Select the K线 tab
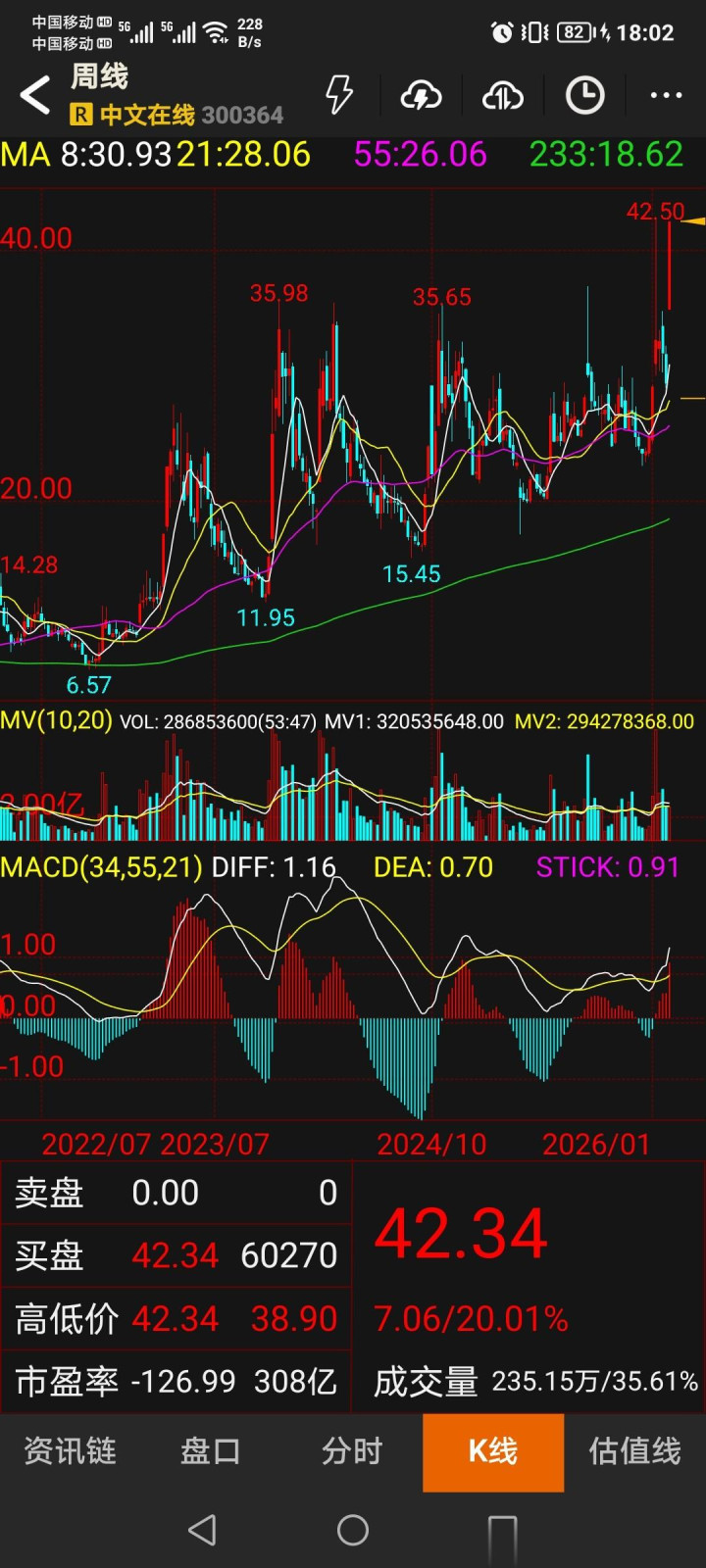The height and width of the screenshot is (1568, 706). point(493,1452)
